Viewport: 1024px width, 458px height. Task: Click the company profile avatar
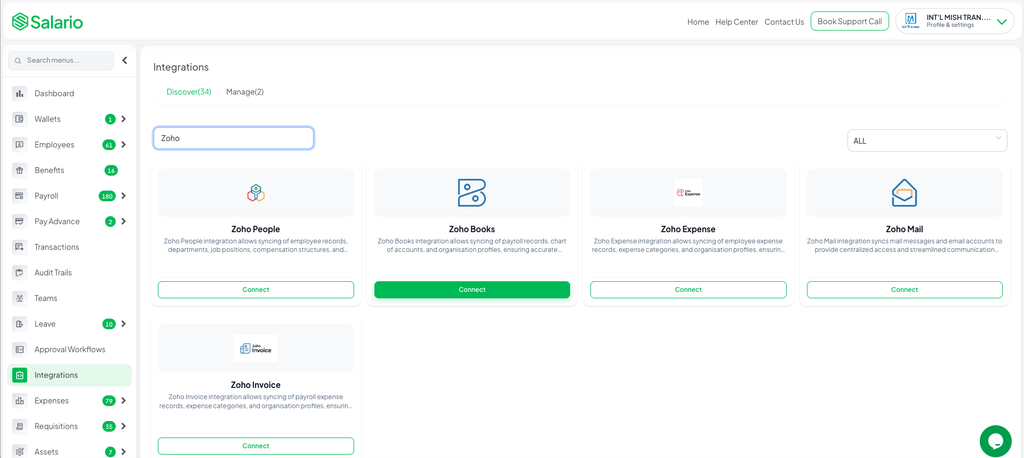pos(910,22)
